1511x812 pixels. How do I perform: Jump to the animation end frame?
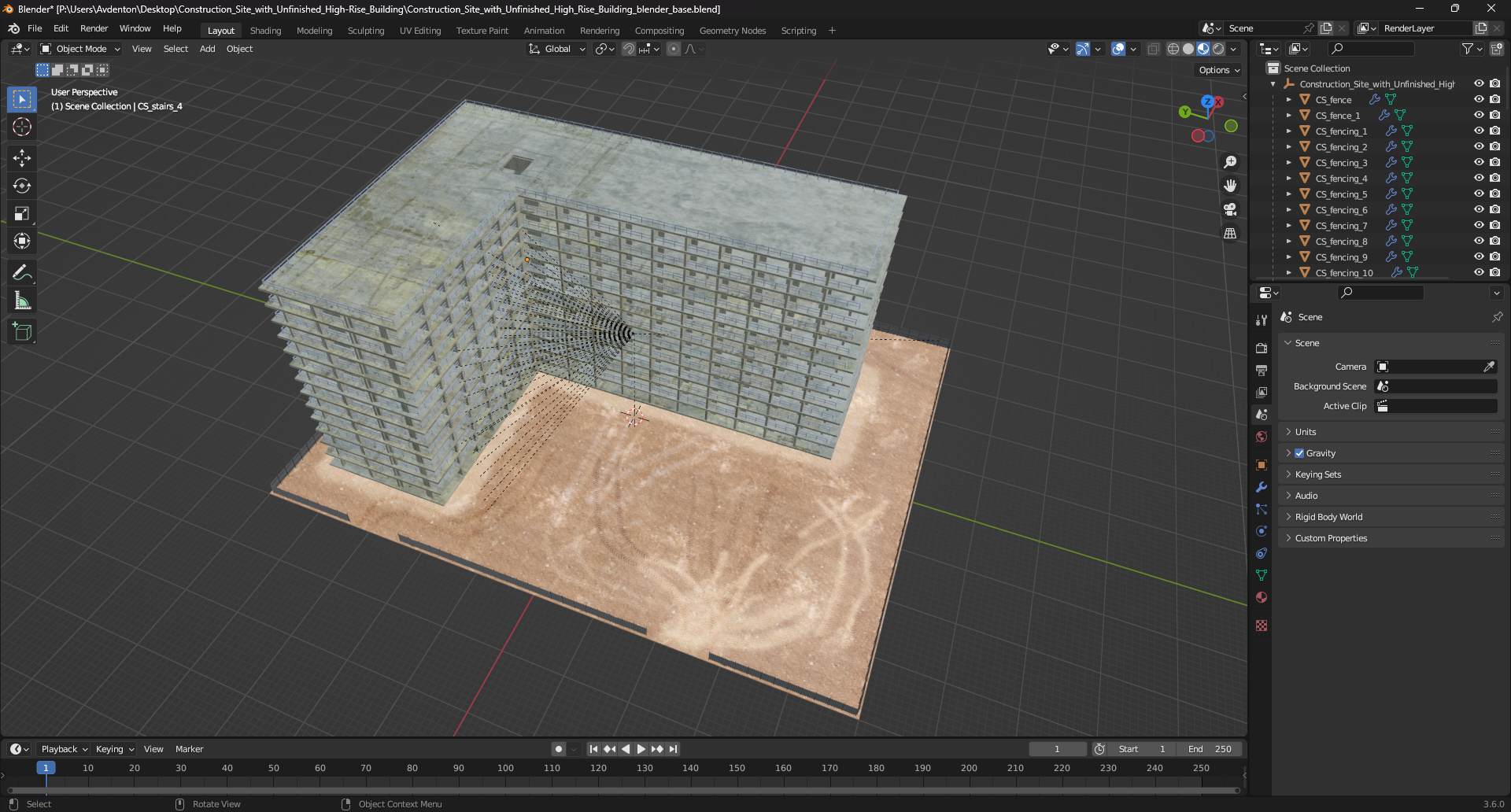673,749
